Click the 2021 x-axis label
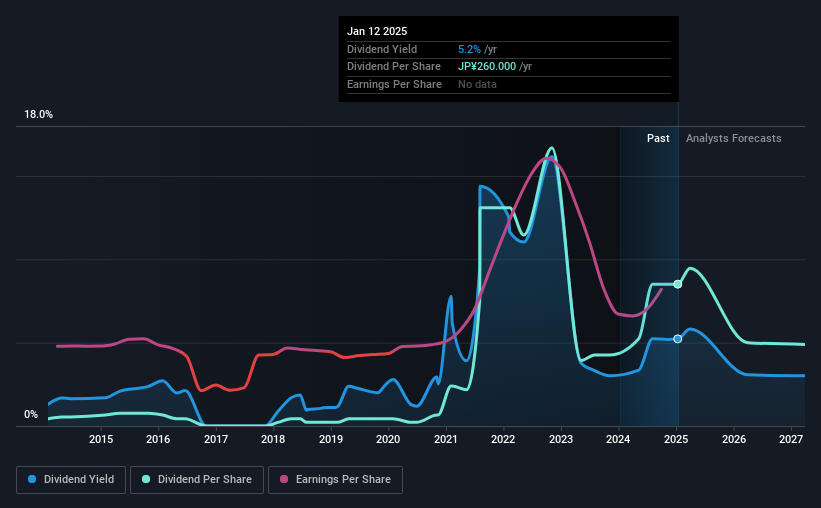The image size is (821, 508). coord(446,439)
